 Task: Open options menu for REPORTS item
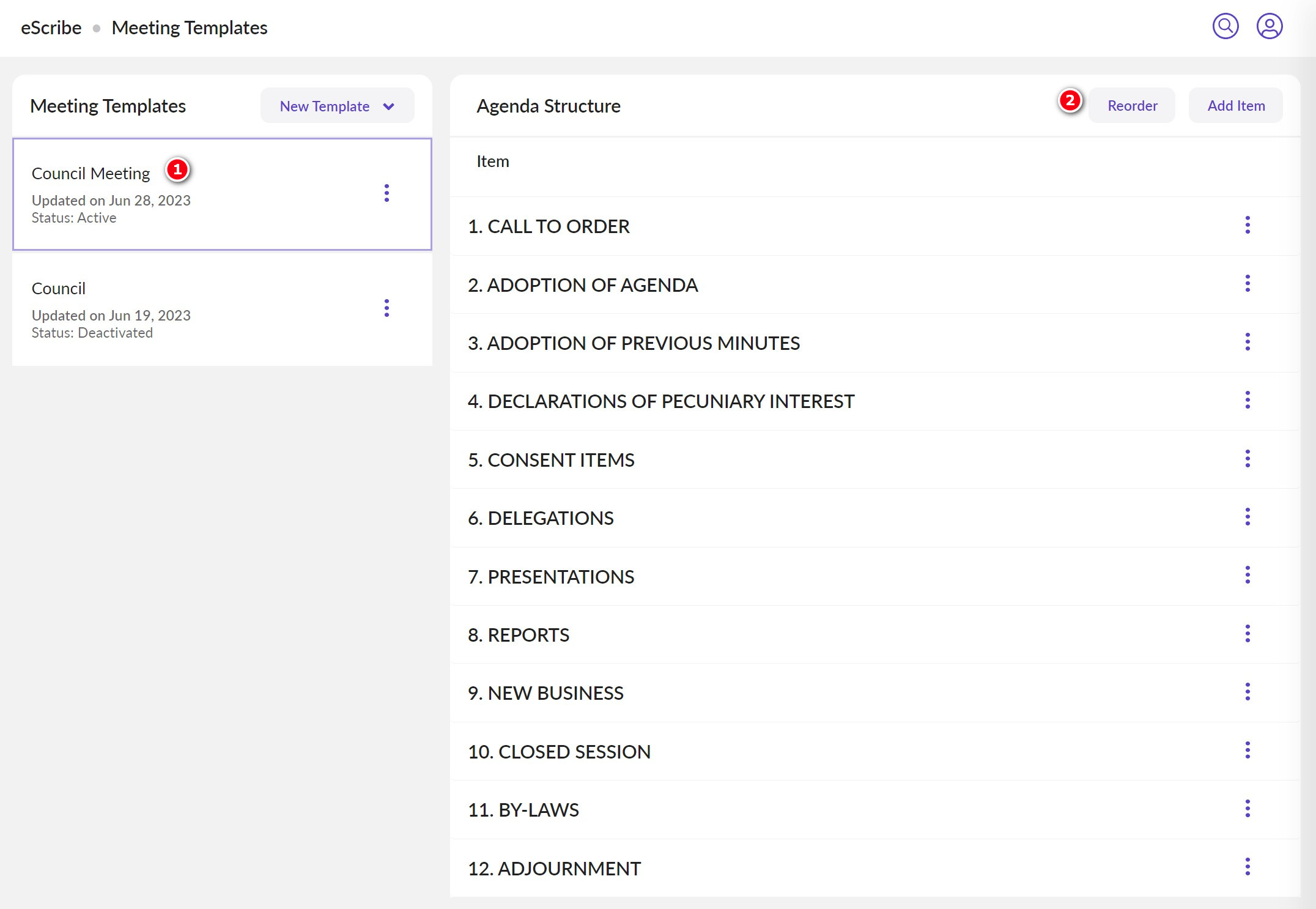click(1247, 634)
